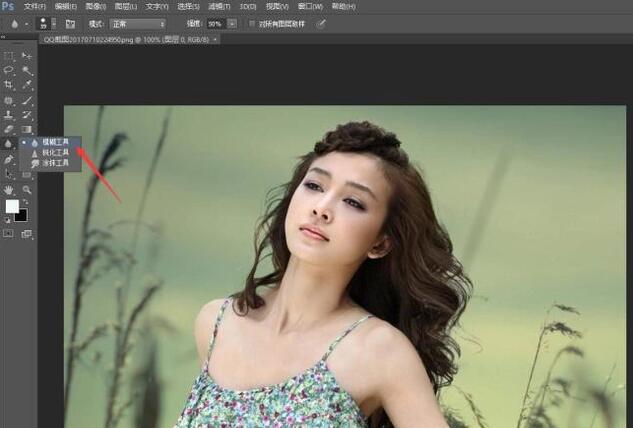
Task: Select the Move tool
Action: [x=27, y=56]
